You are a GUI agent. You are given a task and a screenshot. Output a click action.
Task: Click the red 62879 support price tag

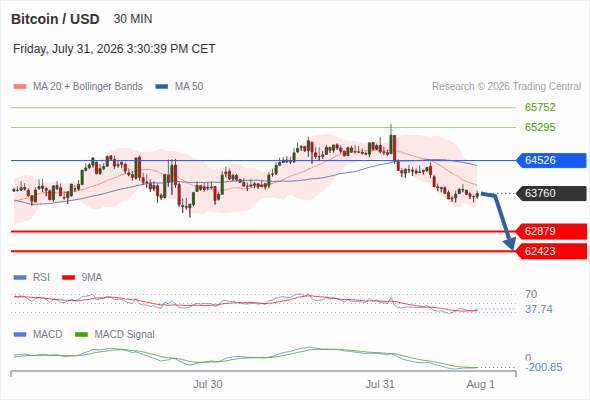point(551,231)
